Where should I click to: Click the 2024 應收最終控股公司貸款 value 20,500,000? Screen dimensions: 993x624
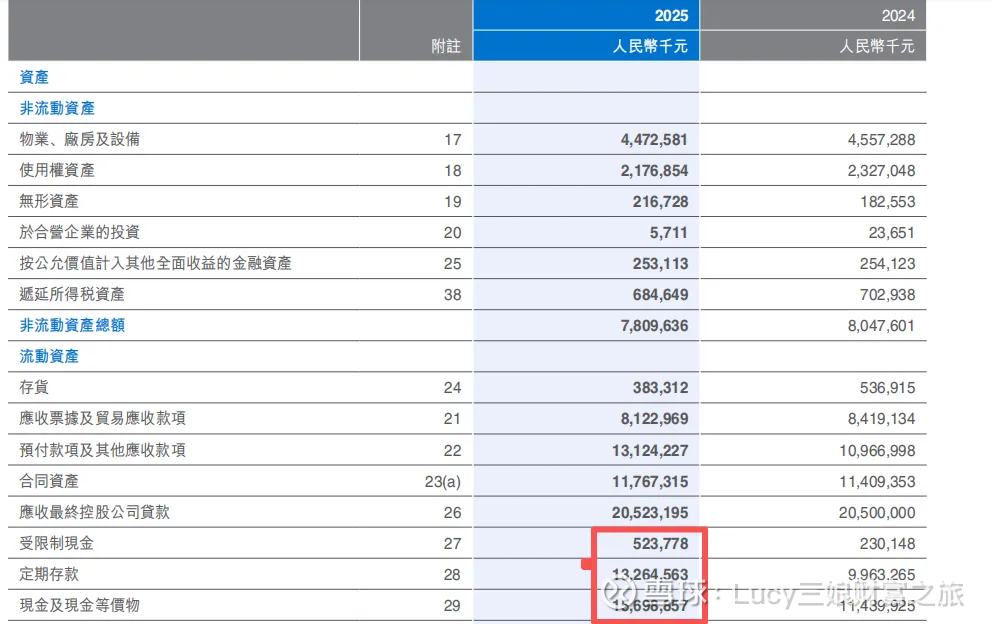coord(873,512)
